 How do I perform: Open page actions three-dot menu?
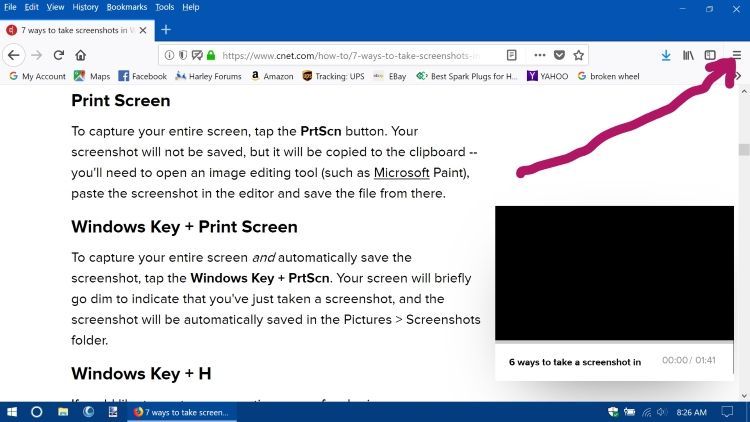(540, 55)
